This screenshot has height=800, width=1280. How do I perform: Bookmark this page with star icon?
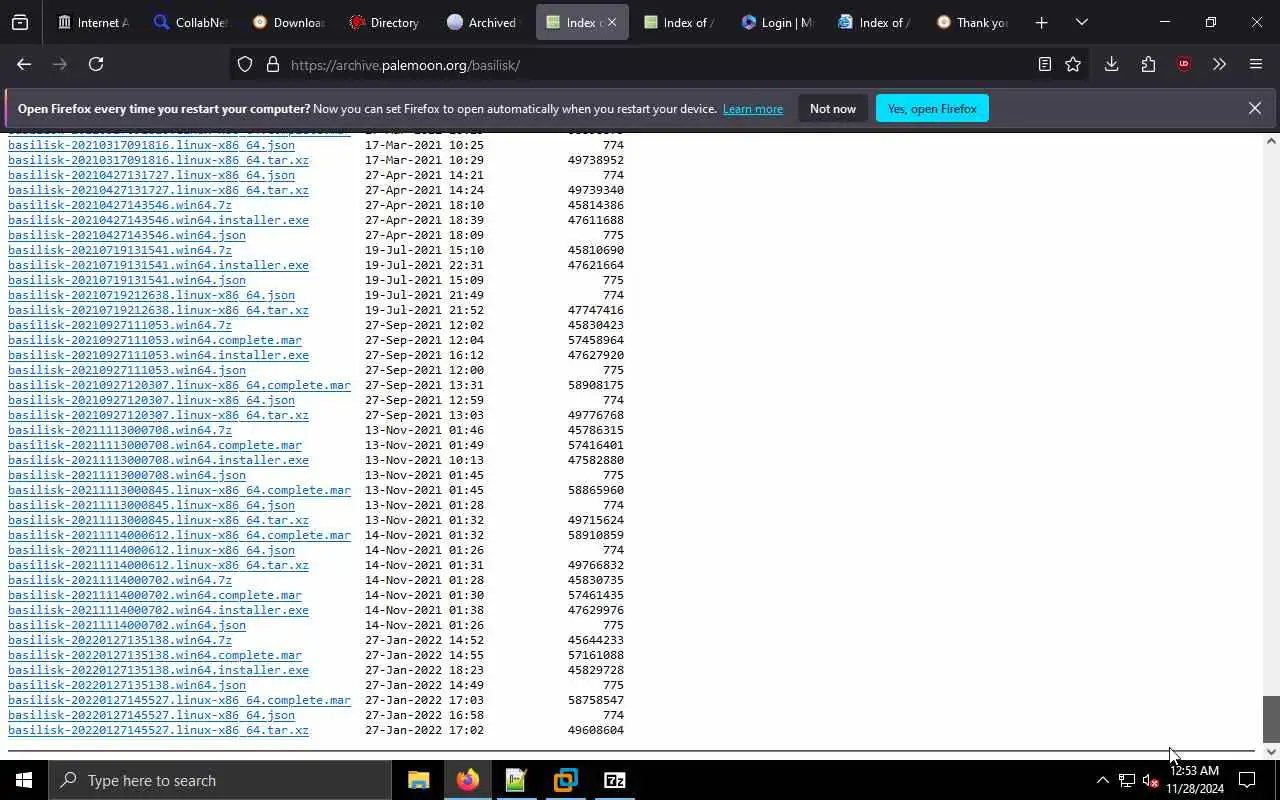pyautogui.click(x=1073, y=64)
